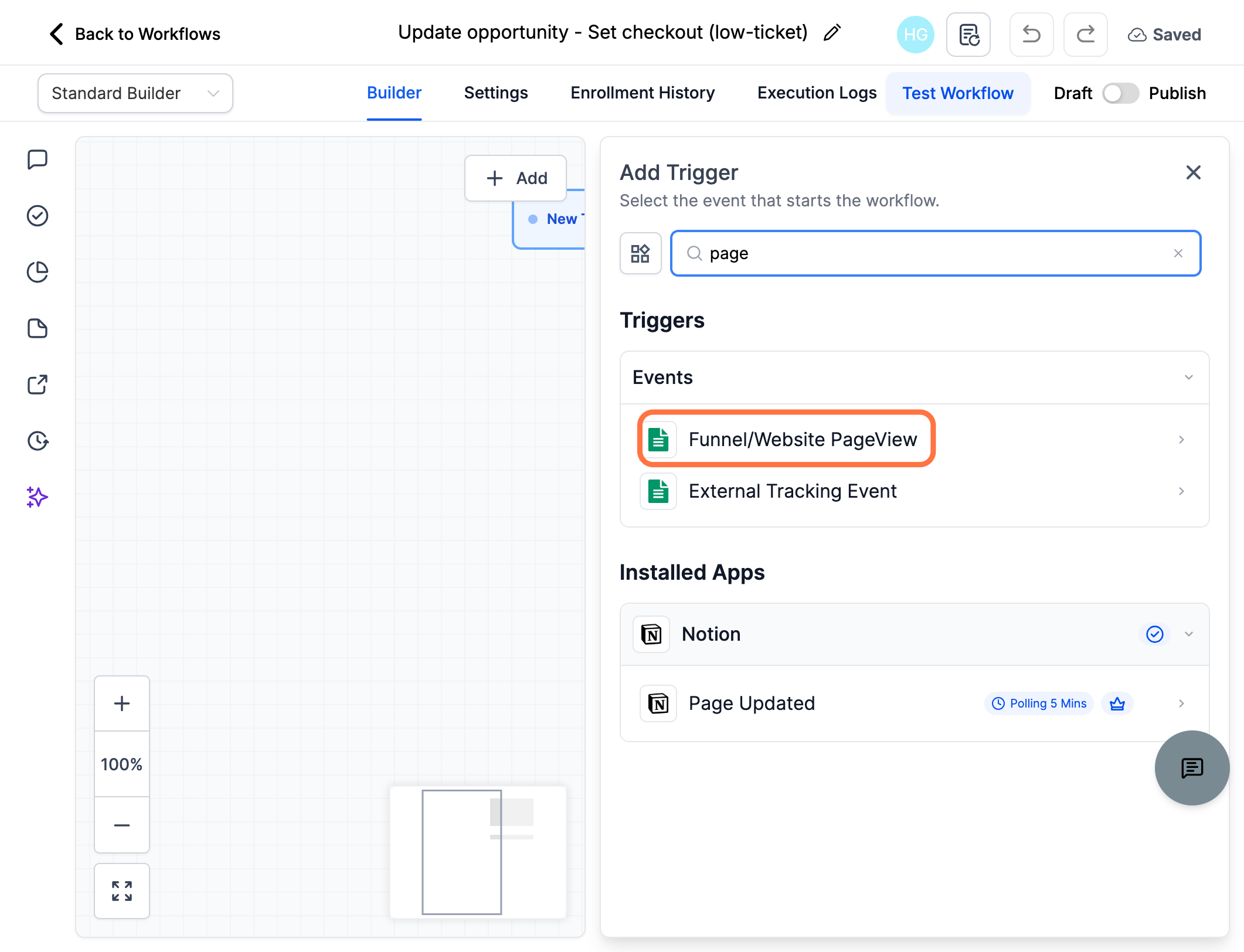This screenshot has width=1244, height=952.
Task: Open the Execution Logs tab
Action: [x=817, y=93]
